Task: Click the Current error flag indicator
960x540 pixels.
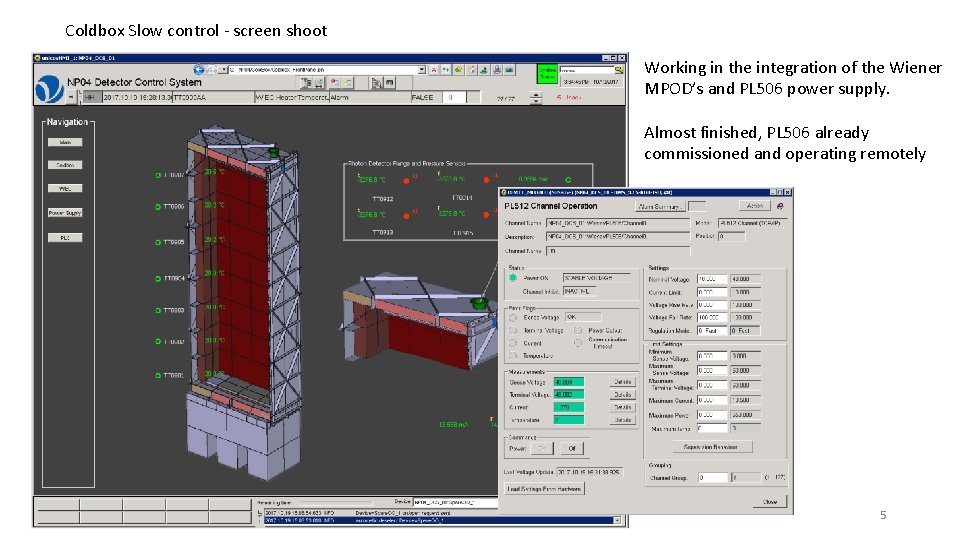Action: 513,343
